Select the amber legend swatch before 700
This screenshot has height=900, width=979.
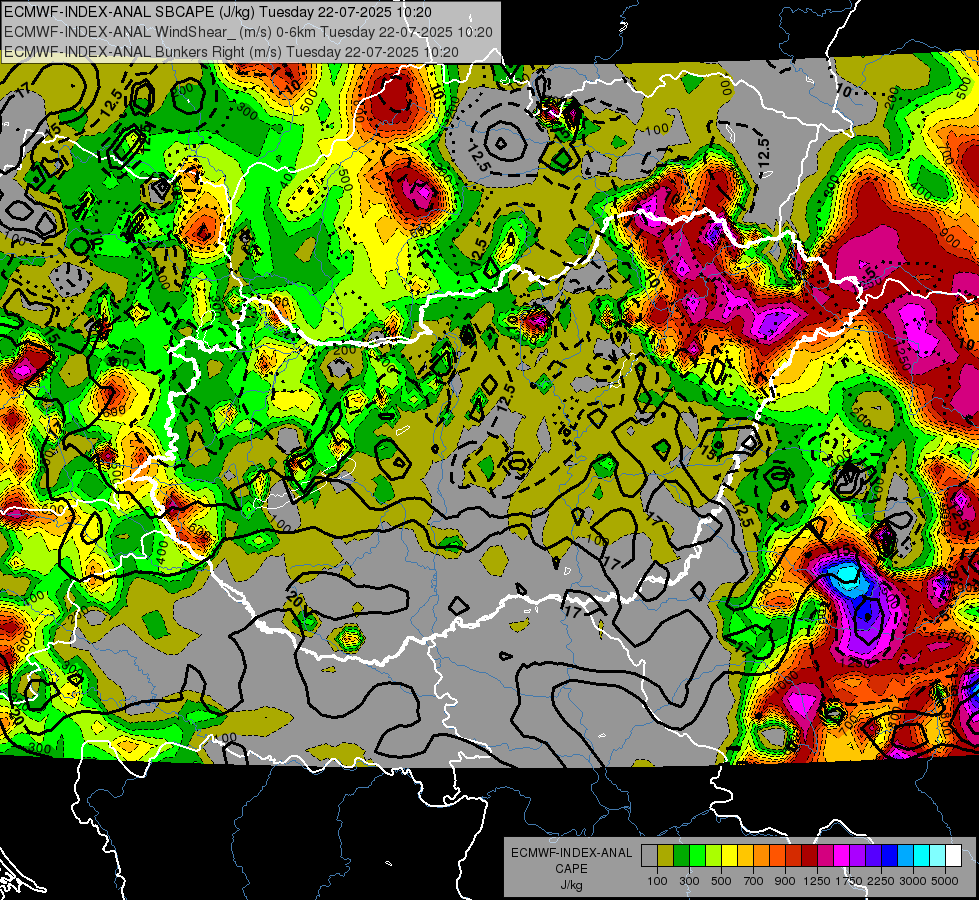coord(745,855)
